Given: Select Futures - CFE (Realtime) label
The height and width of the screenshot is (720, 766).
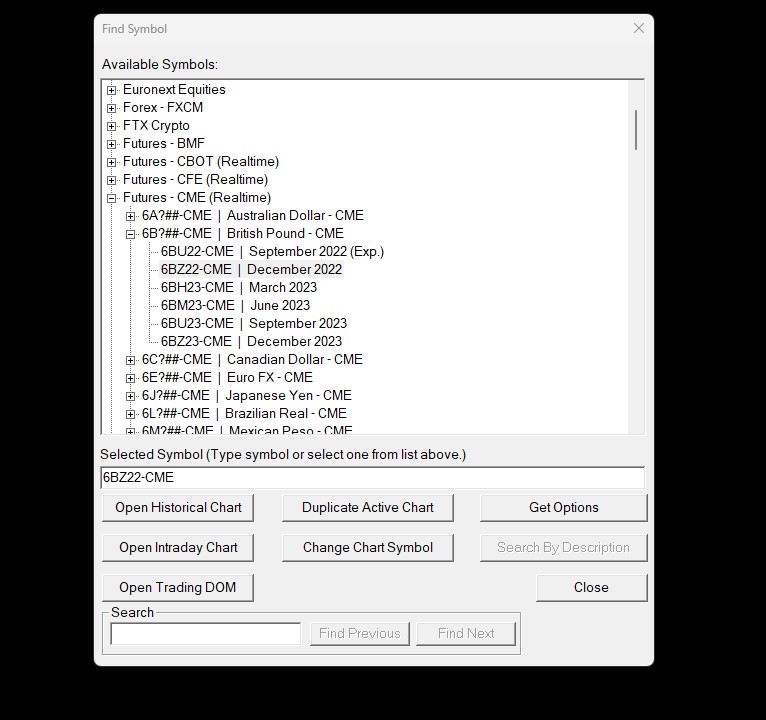Looking at the screenshot, I should 195,180.
